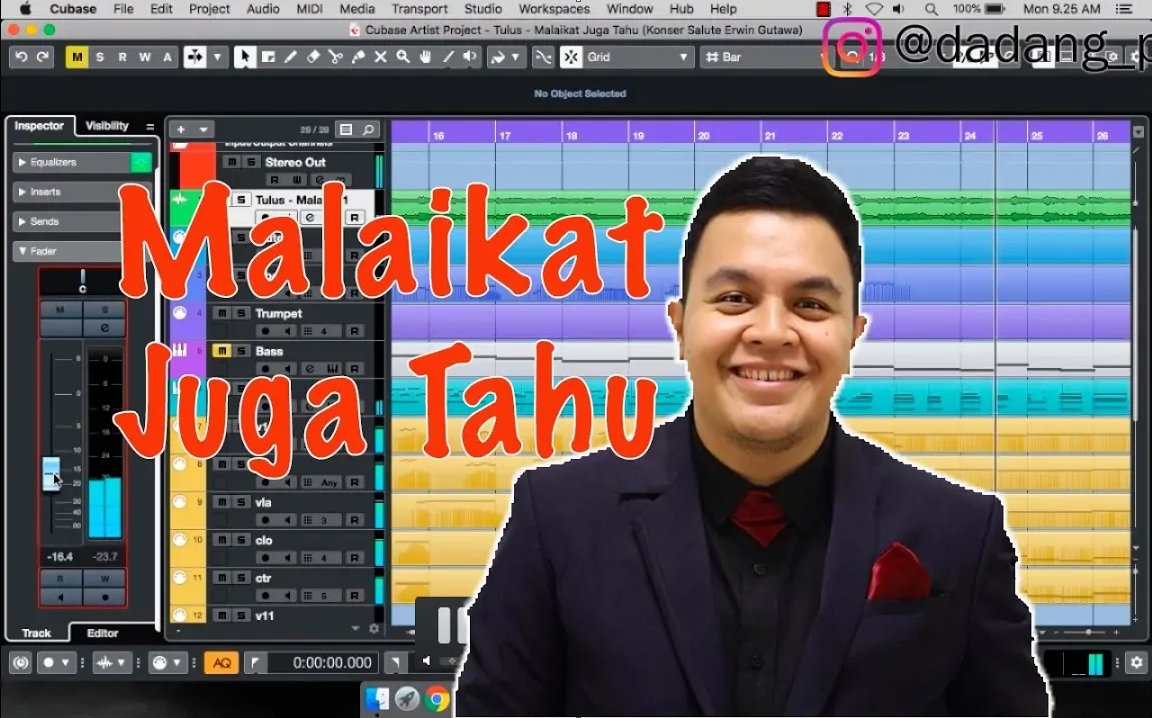Unmute the Bass track

coord(222,351)
